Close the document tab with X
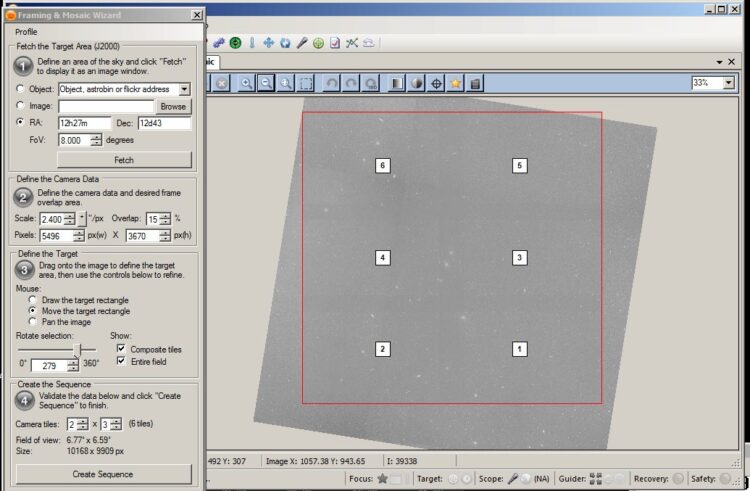 pos(731,62)
